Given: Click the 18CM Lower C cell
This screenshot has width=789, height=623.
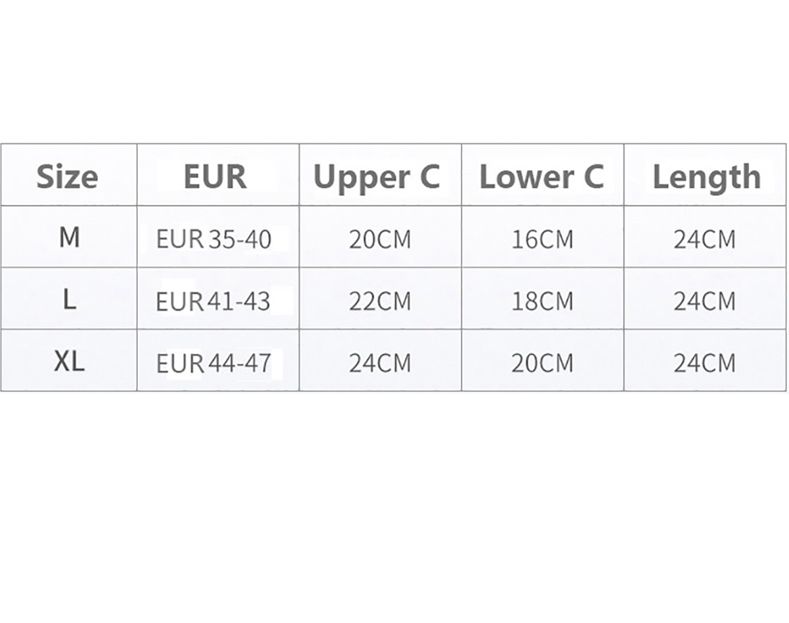Looking at the screenshot, I should coord(542,301).
